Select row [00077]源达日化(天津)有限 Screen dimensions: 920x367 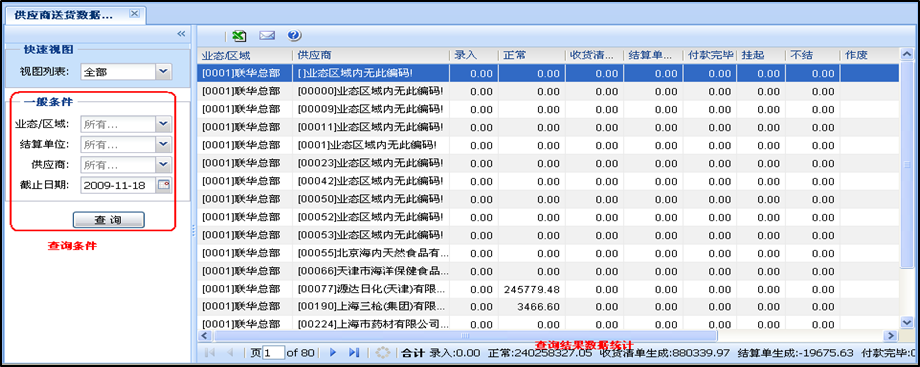(550, 289)
